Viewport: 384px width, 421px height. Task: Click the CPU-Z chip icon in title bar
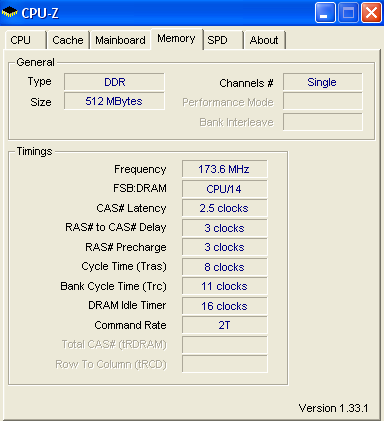click(x=10, y=13)
